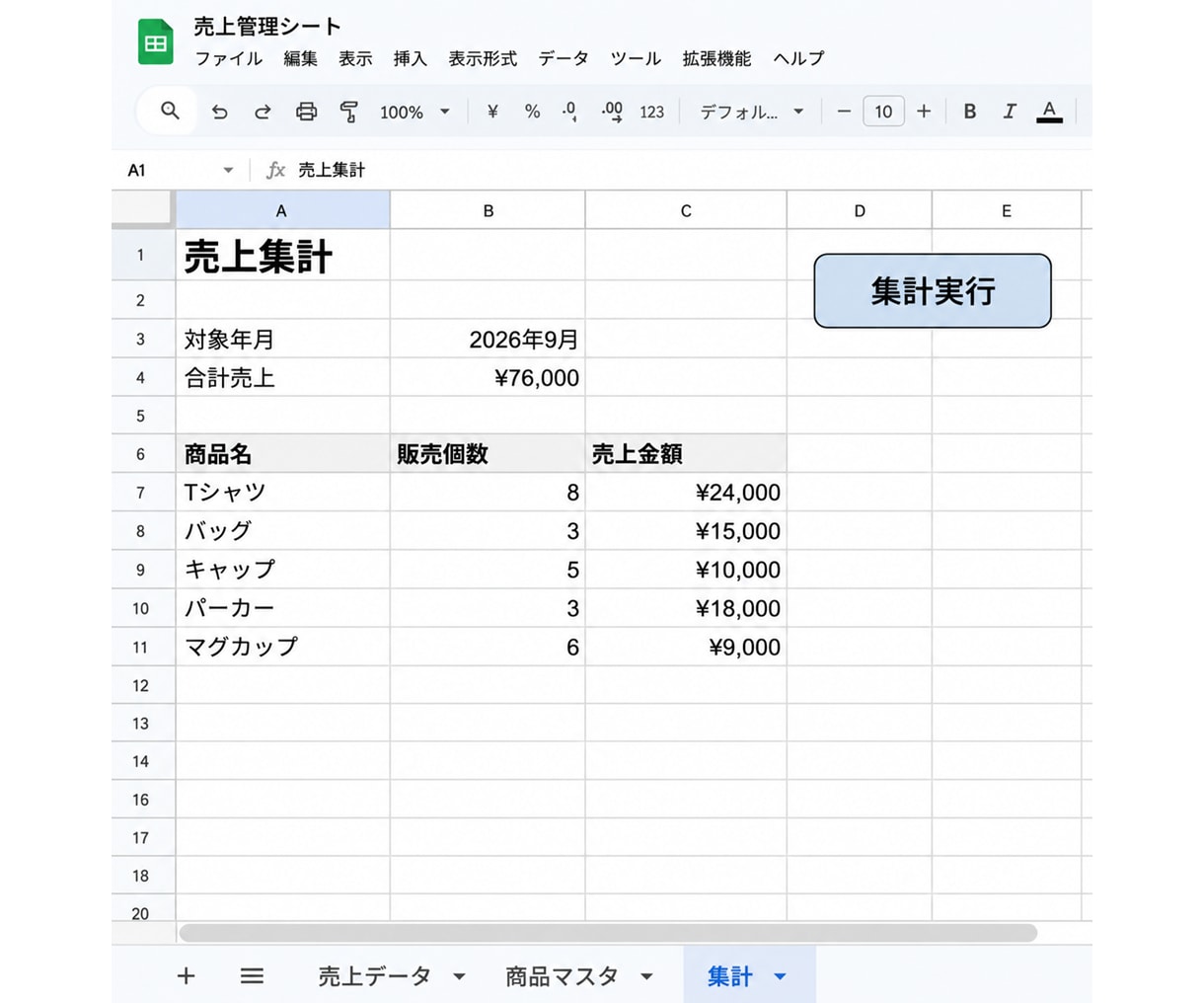Select the Tシャツ cell

click(282, 492)
